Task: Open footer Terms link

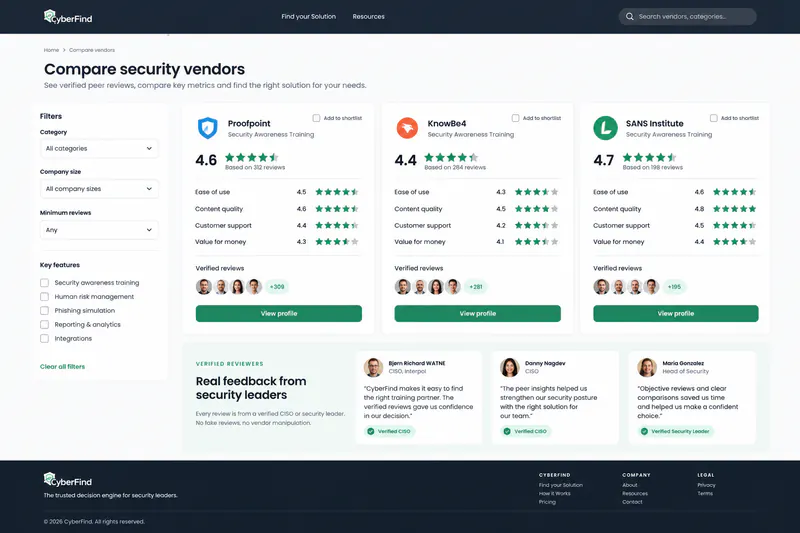Action: [x=705, y=493]
